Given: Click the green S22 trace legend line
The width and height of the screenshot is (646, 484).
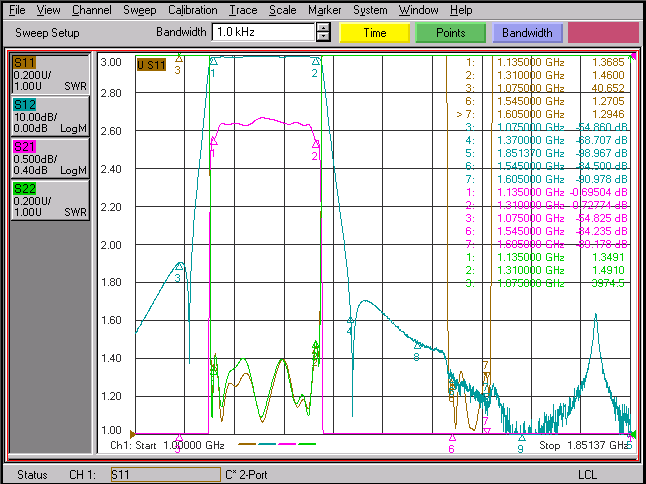Looking at the screenshot, I should [x=307, y=444].
